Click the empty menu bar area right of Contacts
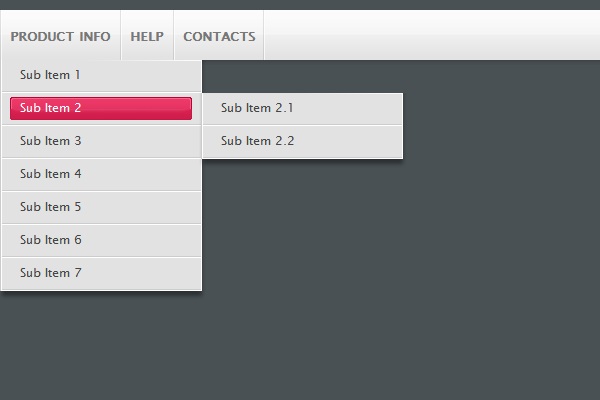The width and height of the screenshot is (600, 400). click(430, 36)
